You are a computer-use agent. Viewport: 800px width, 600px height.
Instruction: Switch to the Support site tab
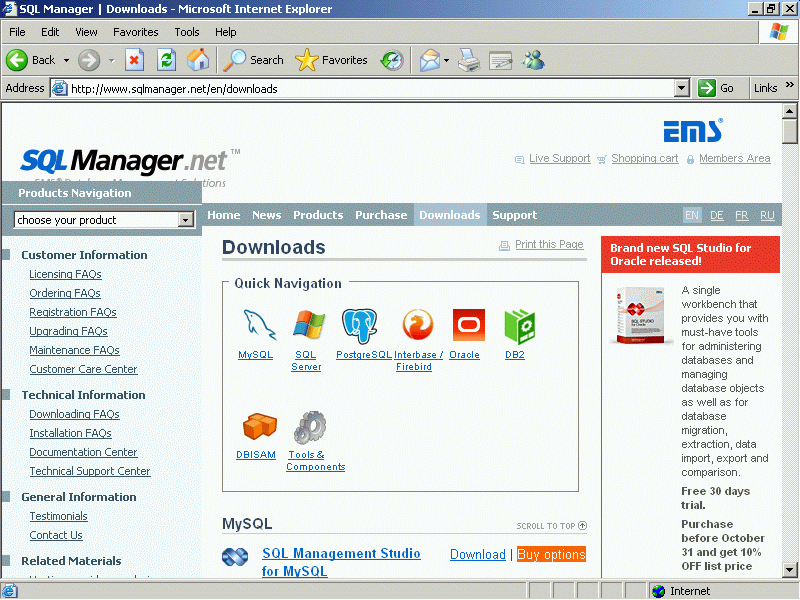tap(514, 215)
